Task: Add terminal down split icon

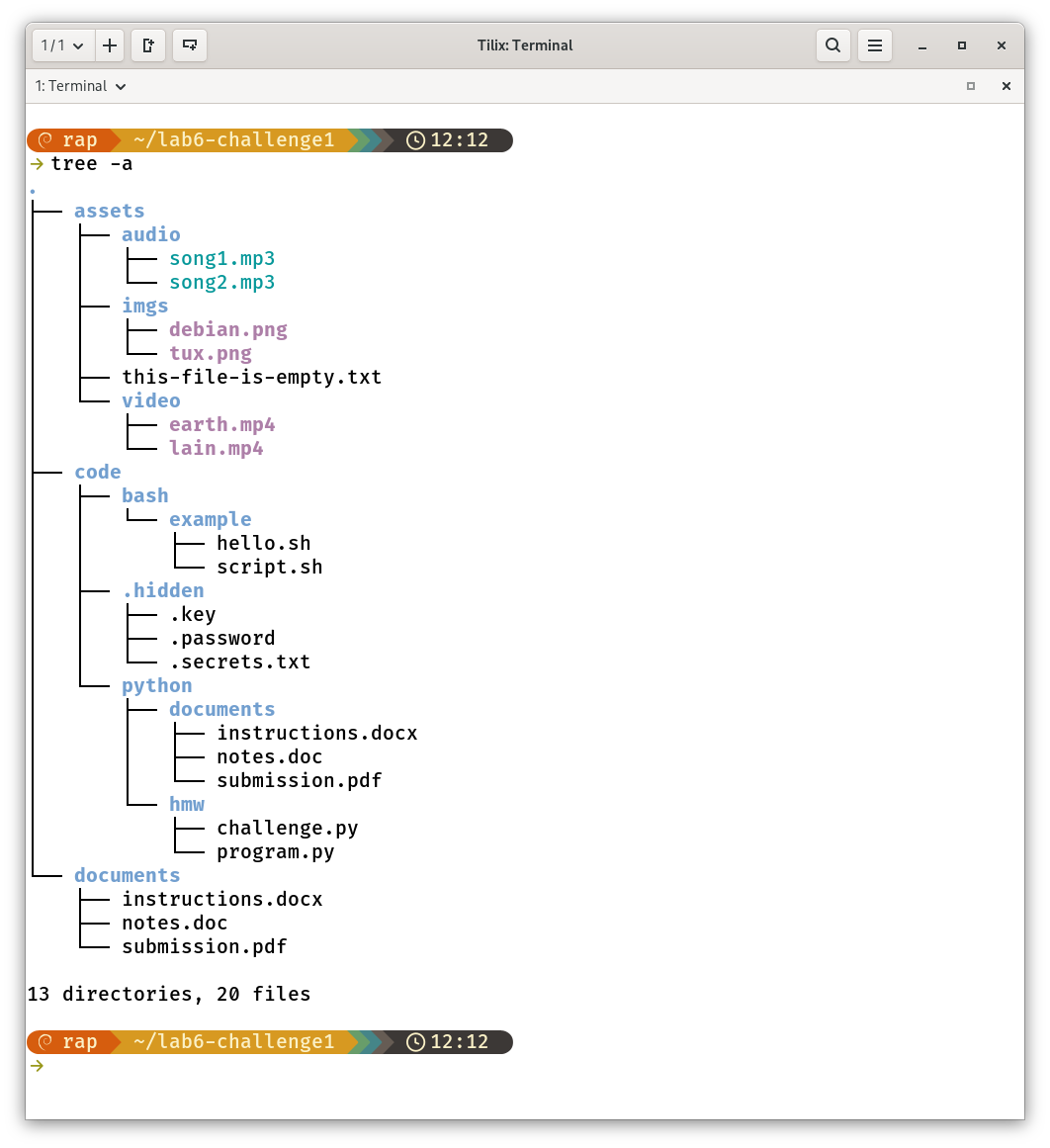Action: tap(190, 45)
